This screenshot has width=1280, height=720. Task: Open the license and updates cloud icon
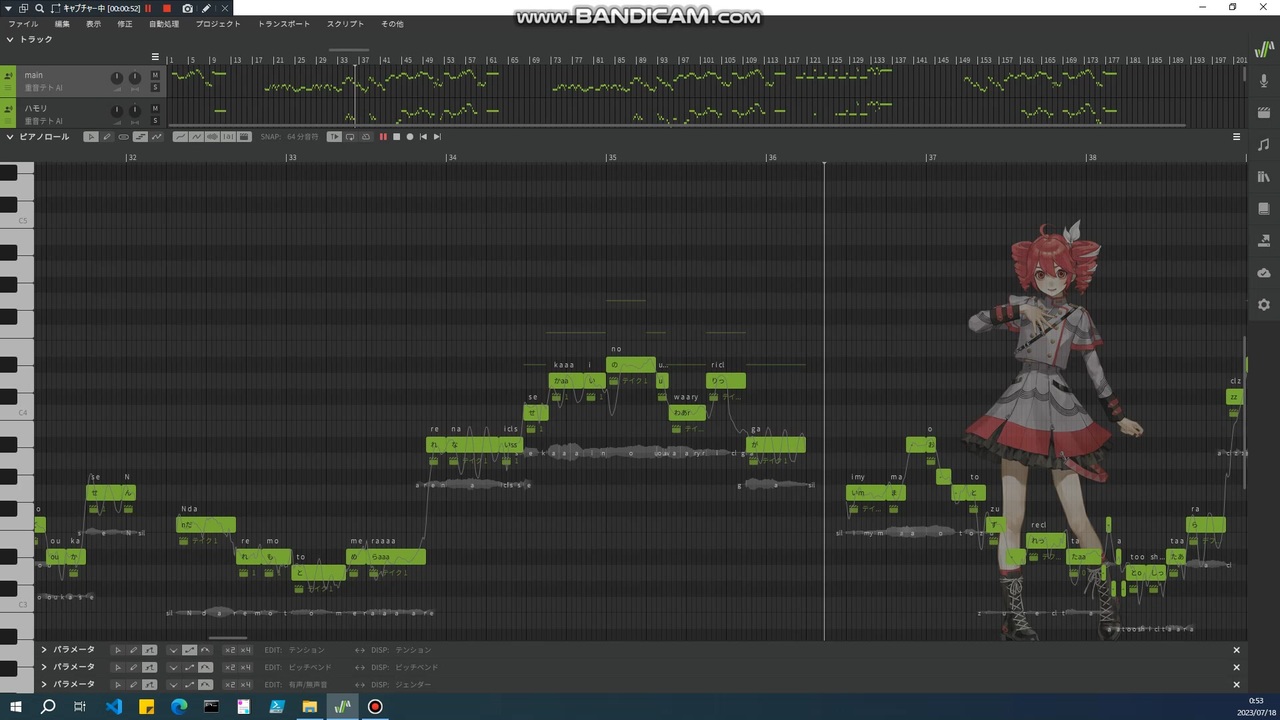tap(1264, 273)
